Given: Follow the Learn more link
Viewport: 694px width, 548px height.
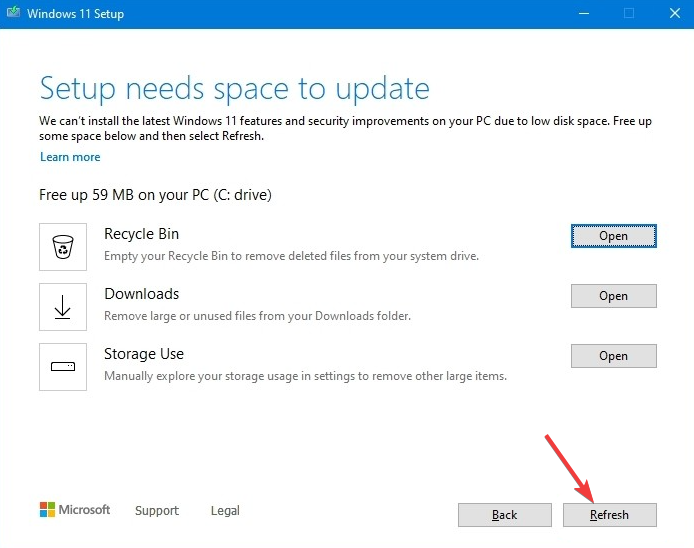Looking at the screenshot, I should pos(70,157).
